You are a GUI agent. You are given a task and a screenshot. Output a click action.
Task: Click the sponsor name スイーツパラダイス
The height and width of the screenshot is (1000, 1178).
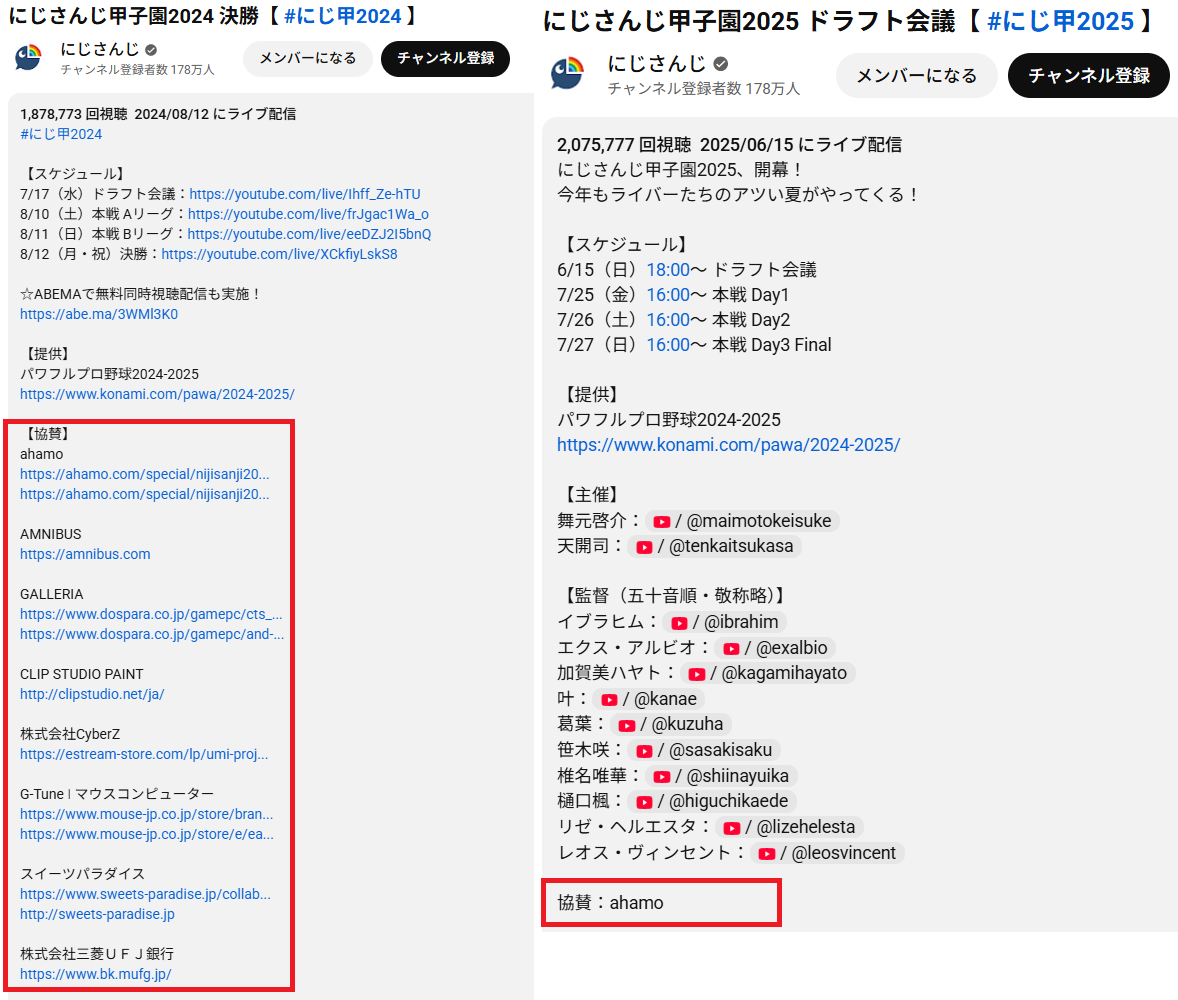[x=83, y=874]
